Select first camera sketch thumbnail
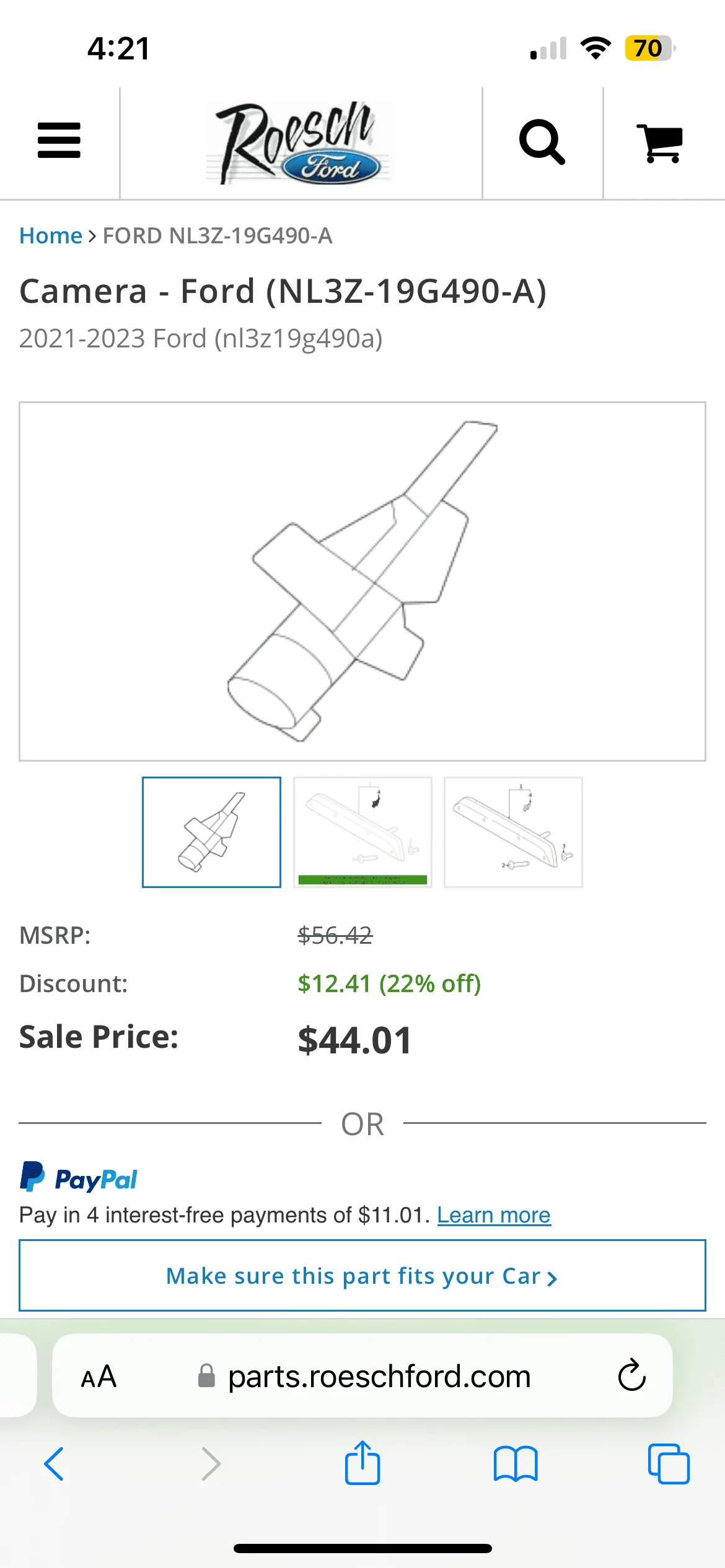Viewport: 725px width, 1568px height. (211, 832)
